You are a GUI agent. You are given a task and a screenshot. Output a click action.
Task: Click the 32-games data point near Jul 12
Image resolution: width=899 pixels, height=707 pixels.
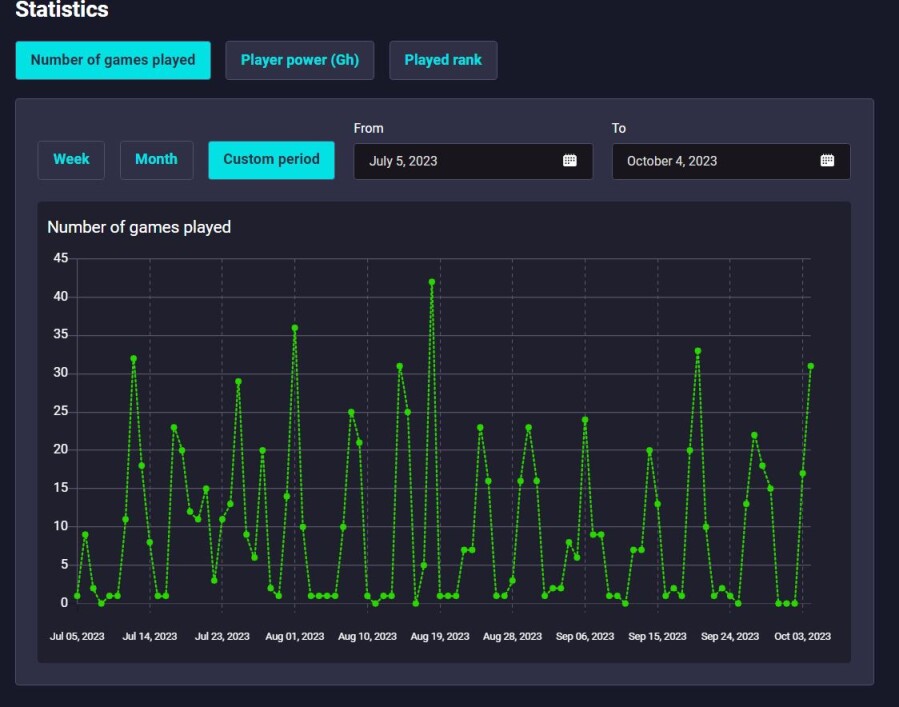134,359
